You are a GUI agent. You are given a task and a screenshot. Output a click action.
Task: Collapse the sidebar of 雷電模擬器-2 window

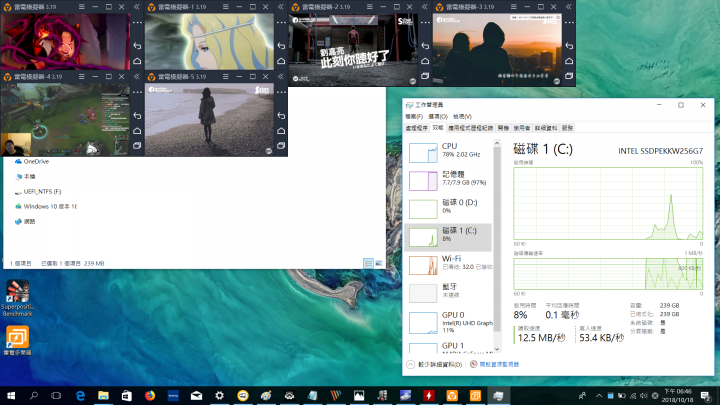(x=425, y=7)
